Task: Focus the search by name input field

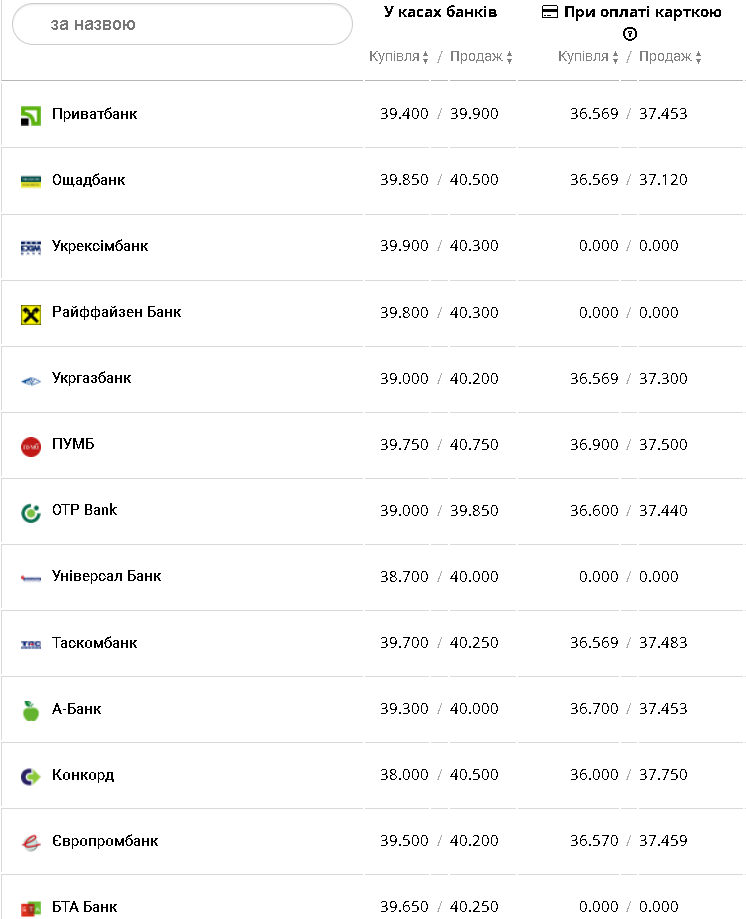Action: pyautogui.click(x=182, y=24)
